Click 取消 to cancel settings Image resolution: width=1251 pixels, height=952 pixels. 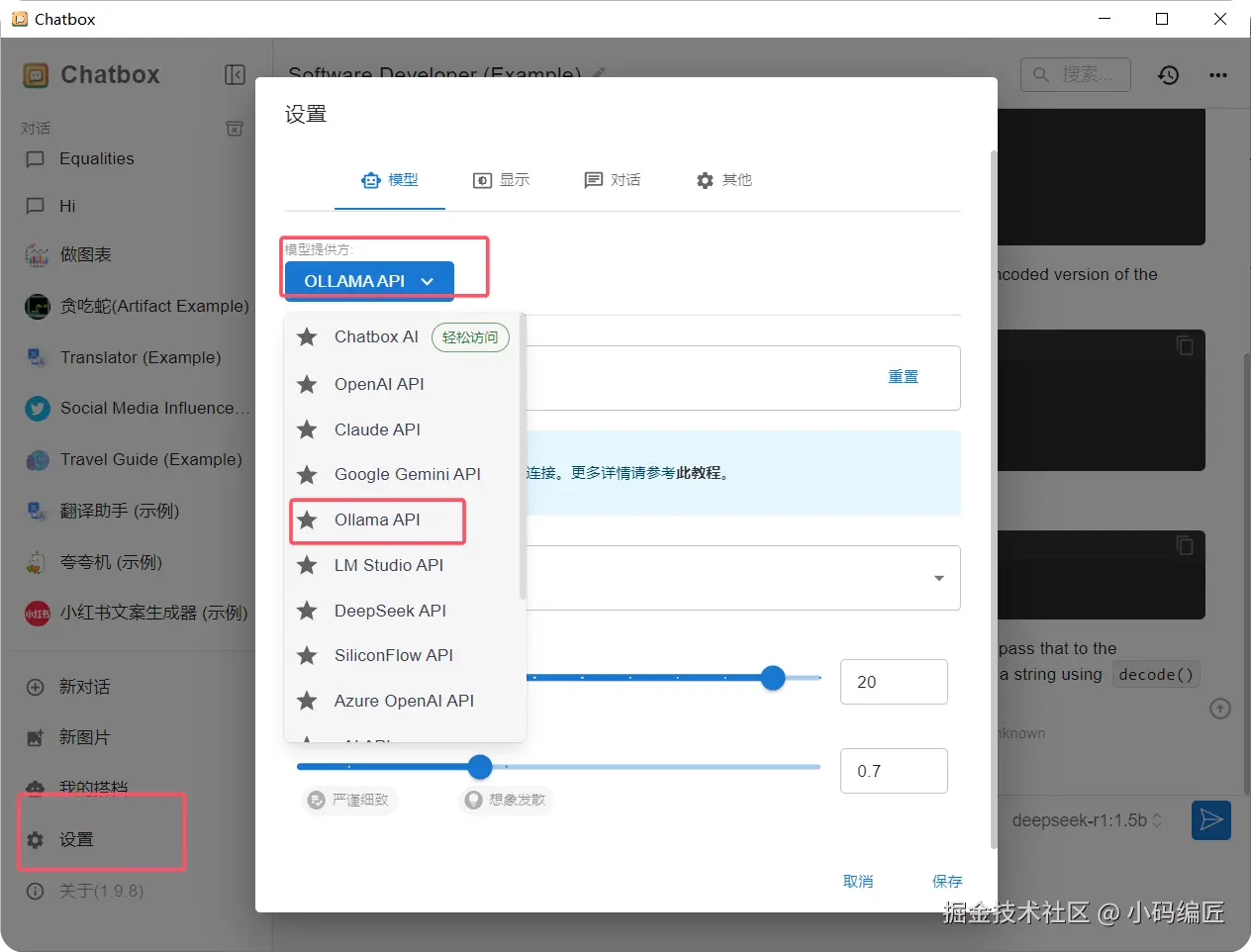tap(858, 881)
